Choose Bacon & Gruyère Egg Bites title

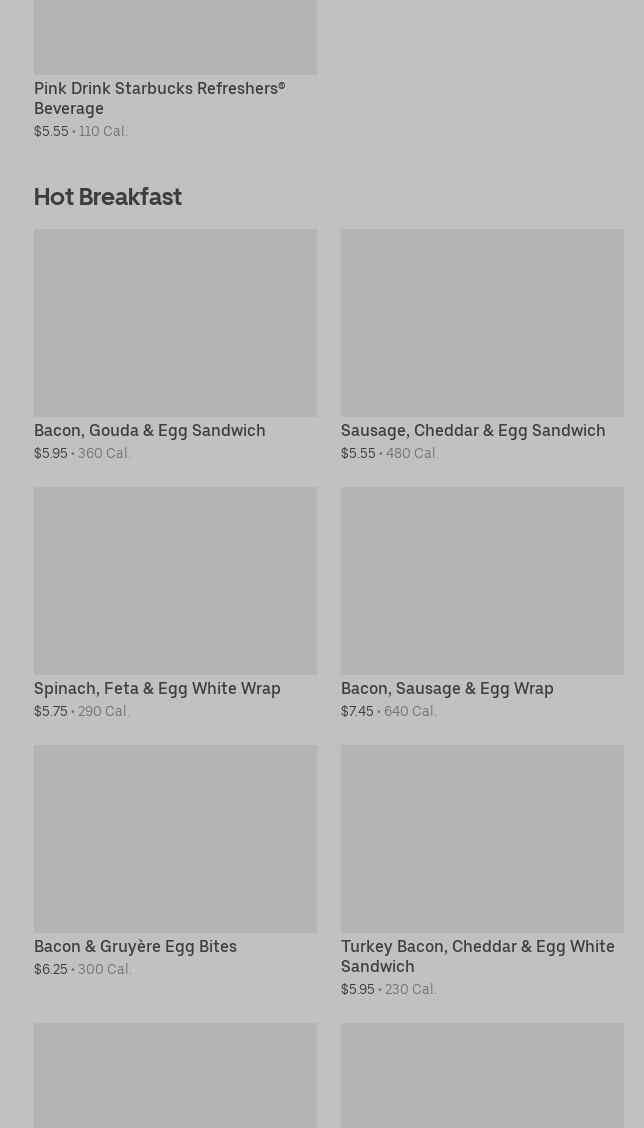coord(135,946)
